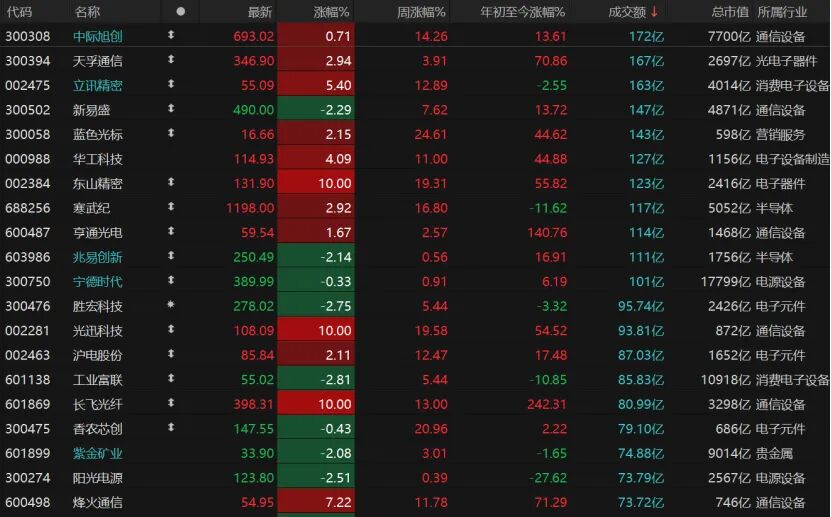The height and width of the screenshot is (517, 831).
Task: Sort by the 周涨幅% column header
Action: [x=421, y=12]
